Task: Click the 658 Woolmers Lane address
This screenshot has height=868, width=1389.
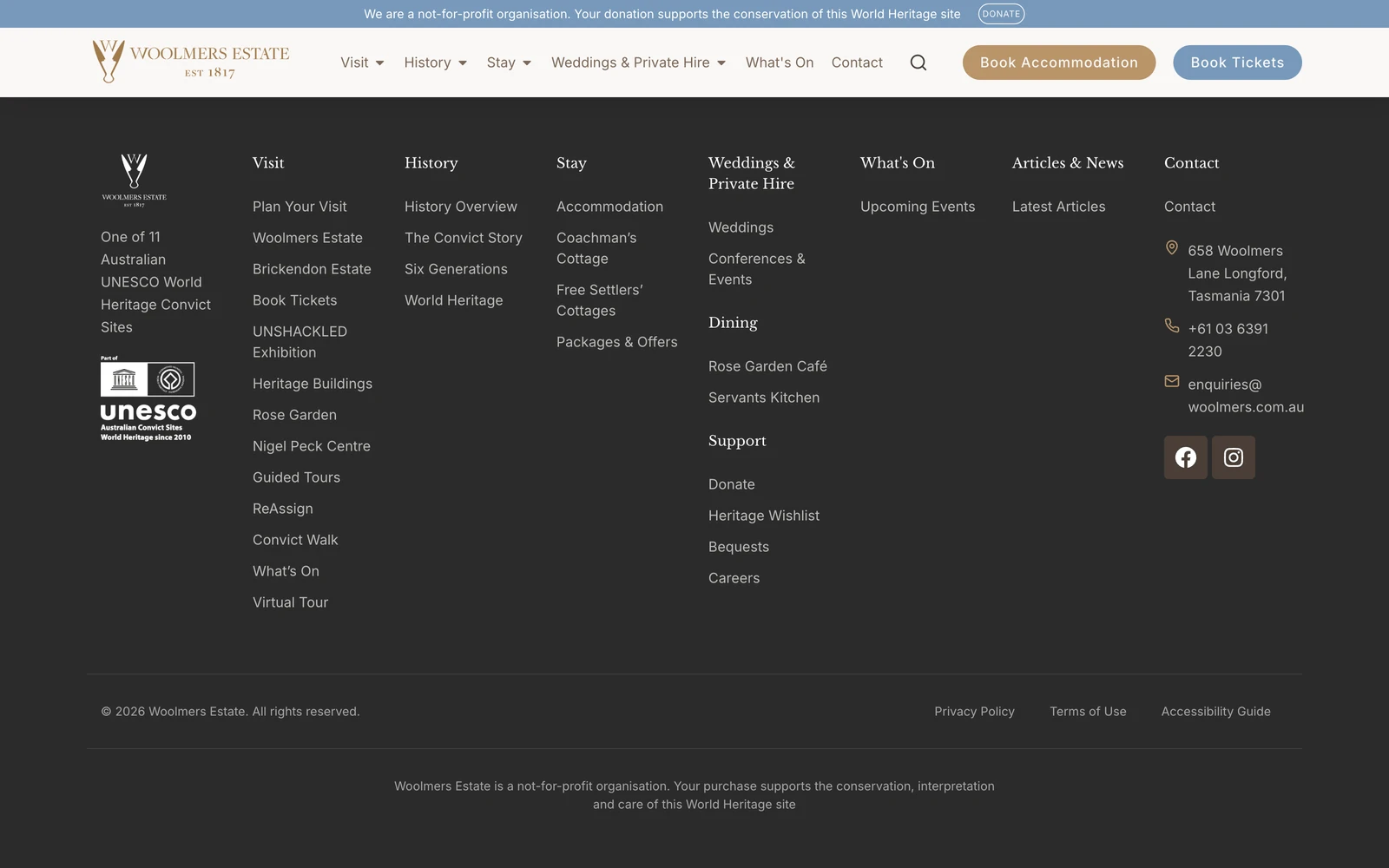Action: (x=1237, y=273)
